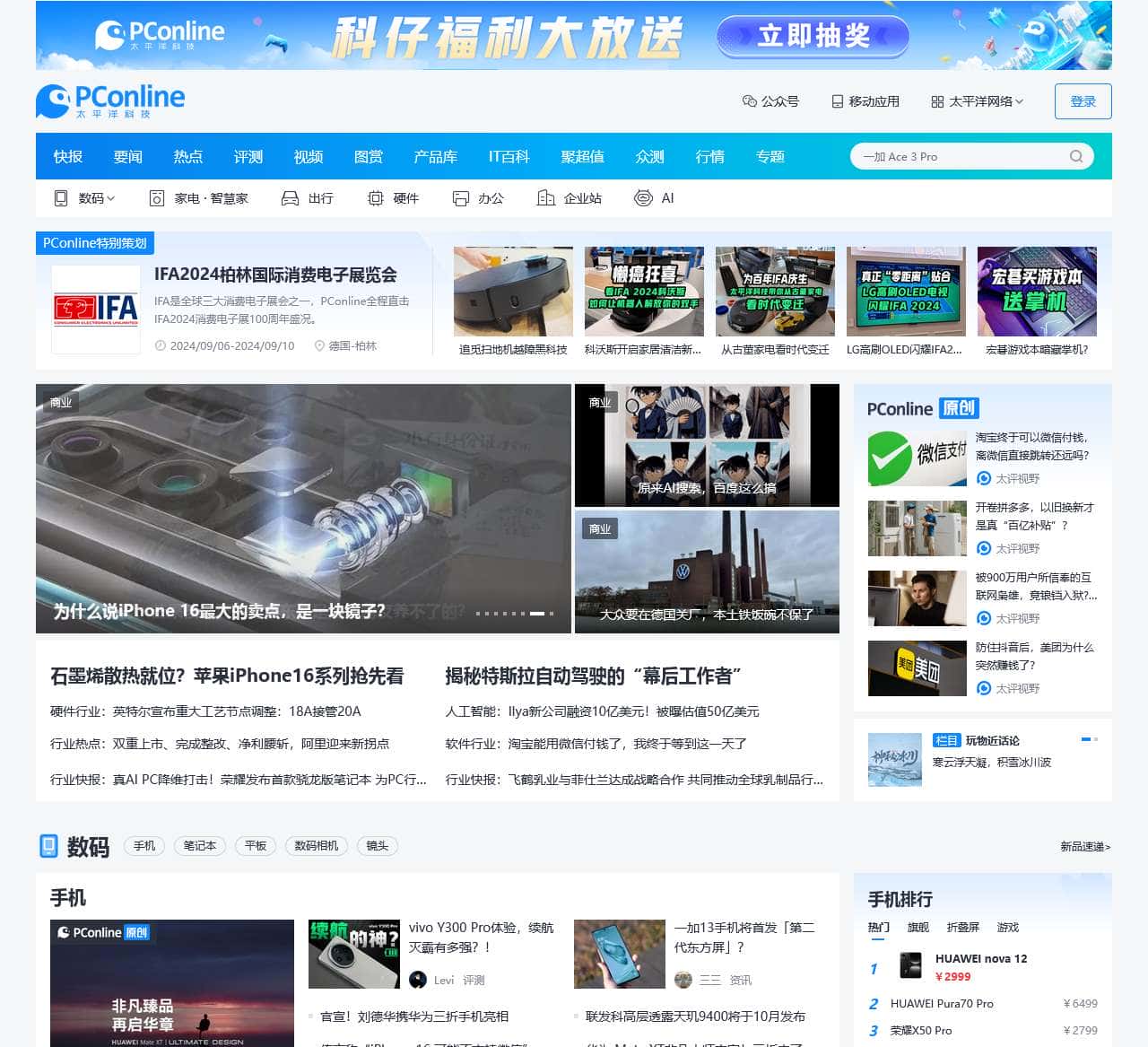
Task: Open the 追觅扫地机越障黑科技 thumbnail
Action: click(513, 292)
